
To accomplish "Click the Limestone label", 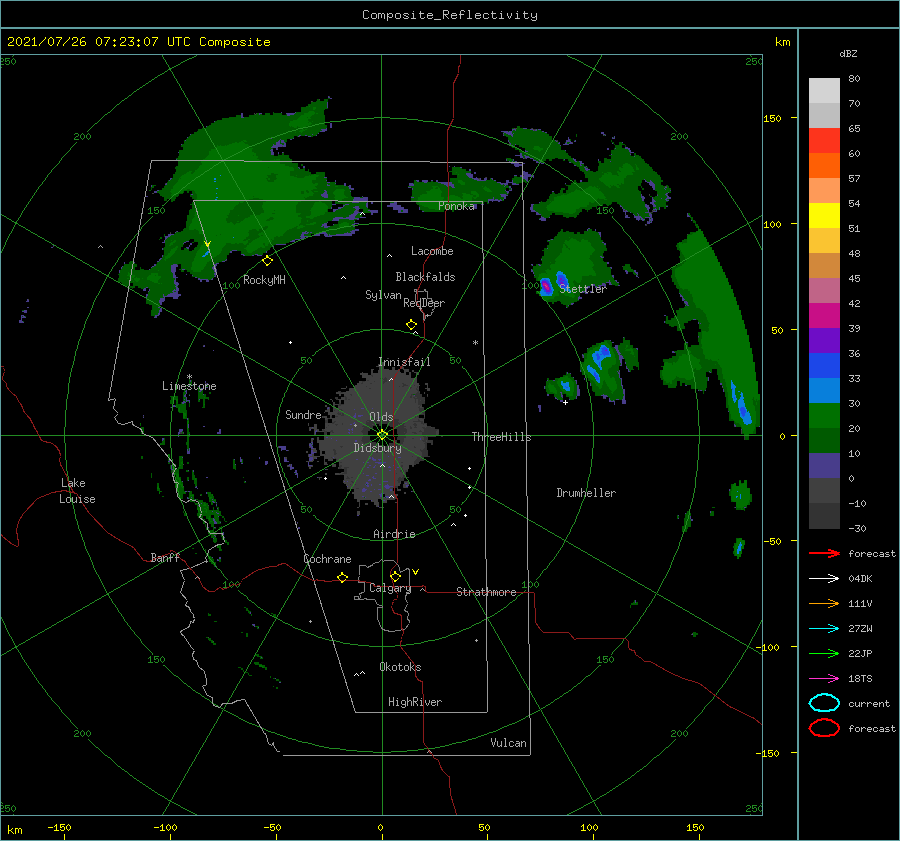I will pos(189,386).
